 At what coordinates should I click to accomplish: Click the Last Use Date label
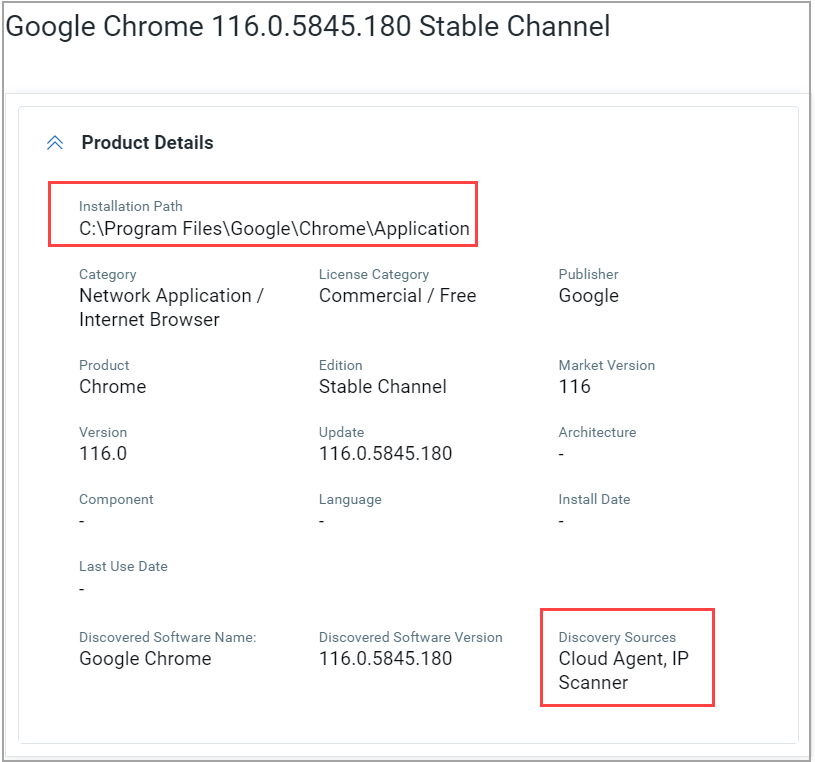click(x=123, y=566)
